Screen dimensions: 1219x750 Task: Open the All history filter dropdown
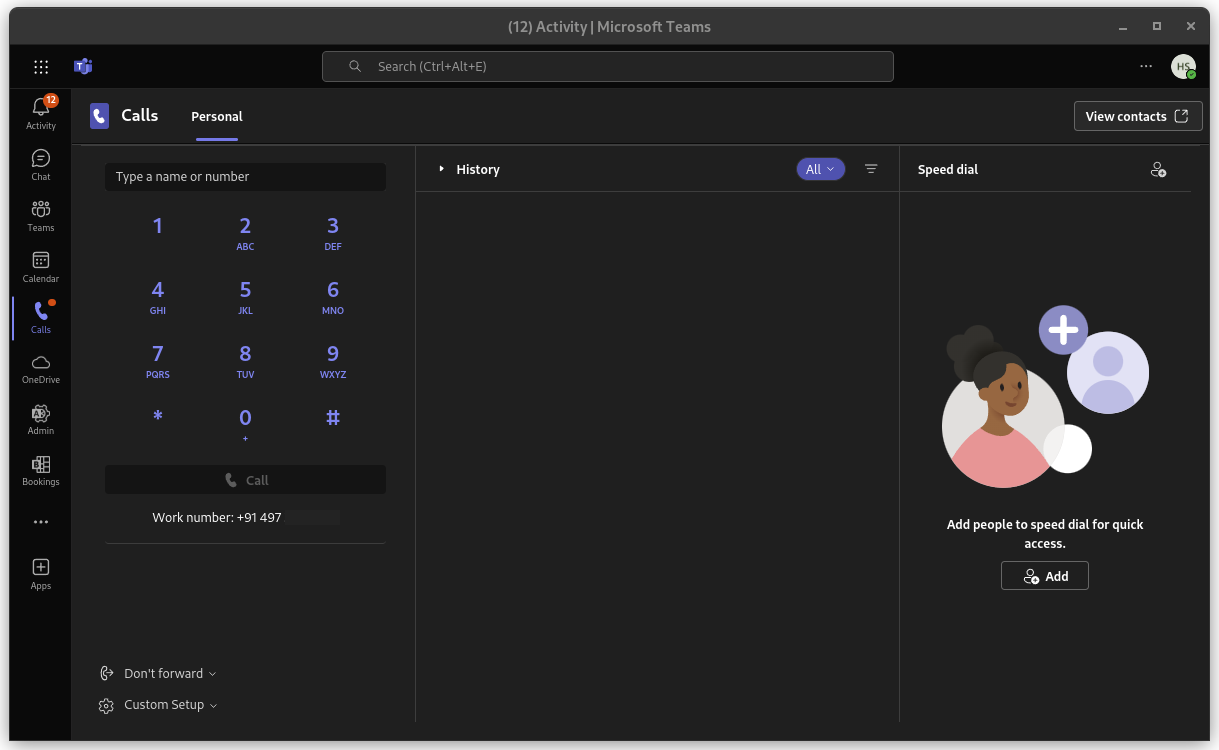point(821,169)
